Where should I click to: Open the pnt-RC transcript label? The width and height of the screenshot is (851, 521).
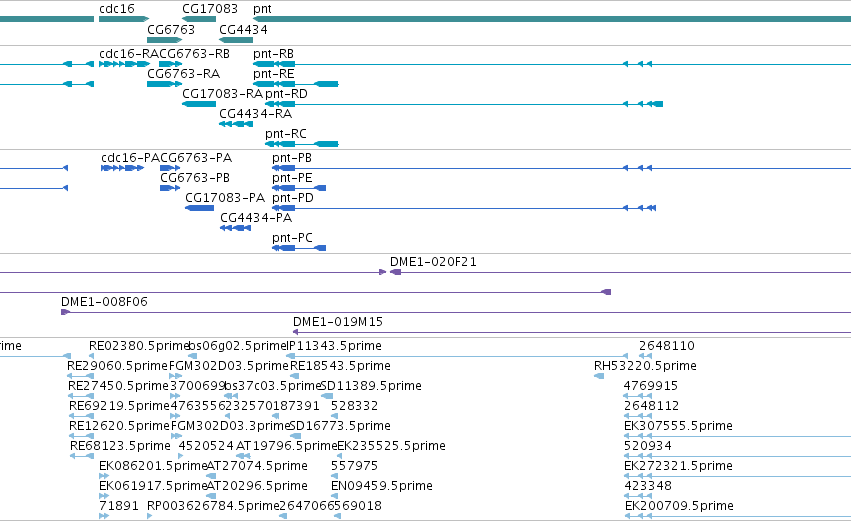286,134
